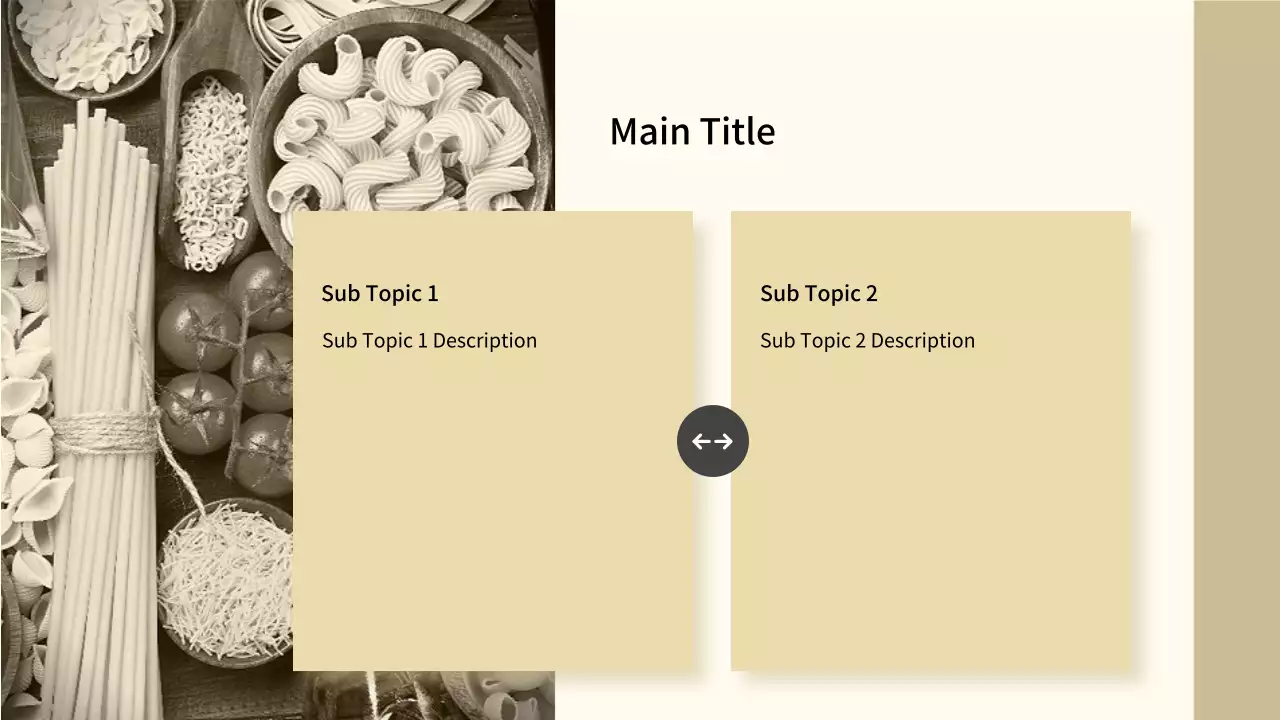The height and width of the screenshot is (720, 1280).
Task: Click the shell pasta bowl at top-left
Action: point(90,40)
